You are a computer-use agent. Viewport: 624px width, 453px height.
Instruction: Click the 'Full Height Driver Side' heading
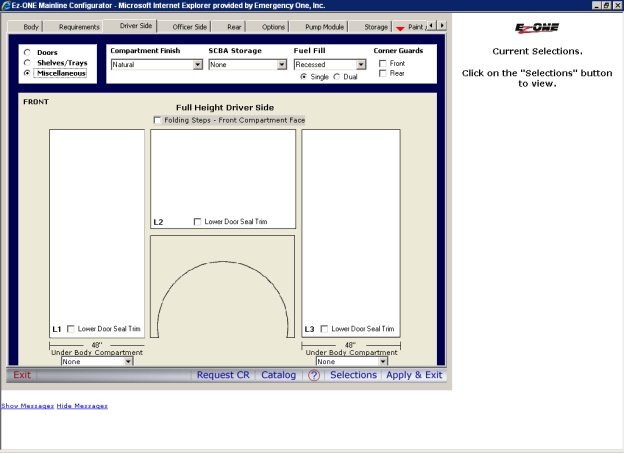point(225,107)
